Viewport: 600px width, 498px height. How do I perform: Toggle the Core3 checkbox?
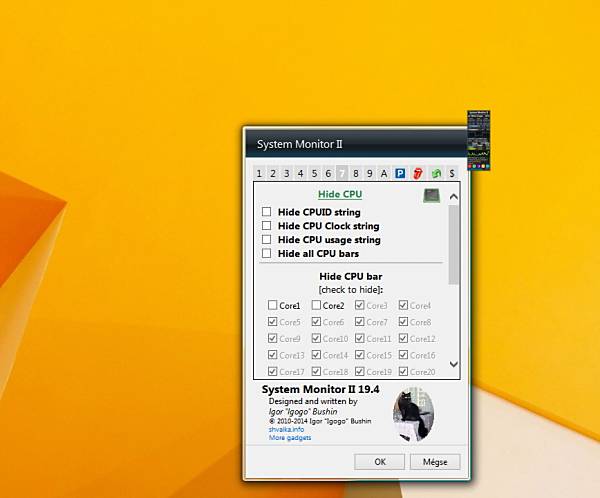(x=360, y=305)
